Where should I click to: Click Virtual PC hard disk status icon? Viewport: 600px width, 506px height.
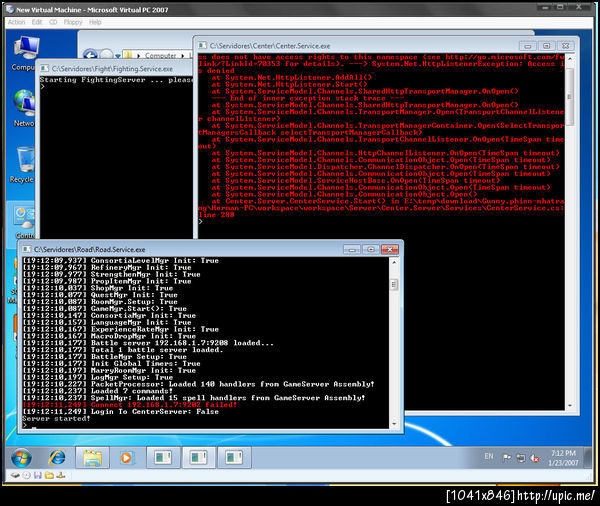coord(15,475)
